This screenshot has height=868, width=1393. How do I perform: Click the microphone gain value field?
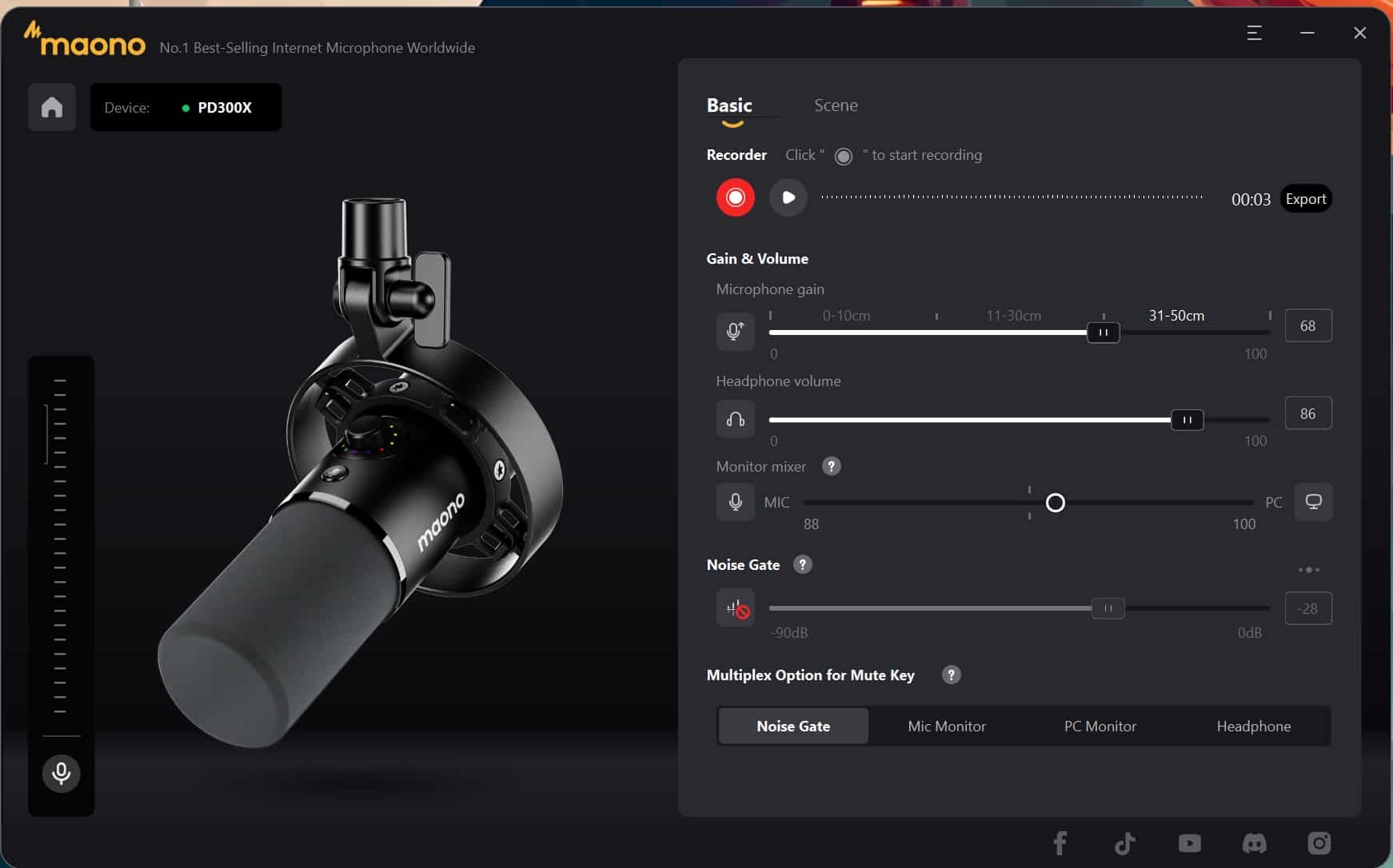1307,326
